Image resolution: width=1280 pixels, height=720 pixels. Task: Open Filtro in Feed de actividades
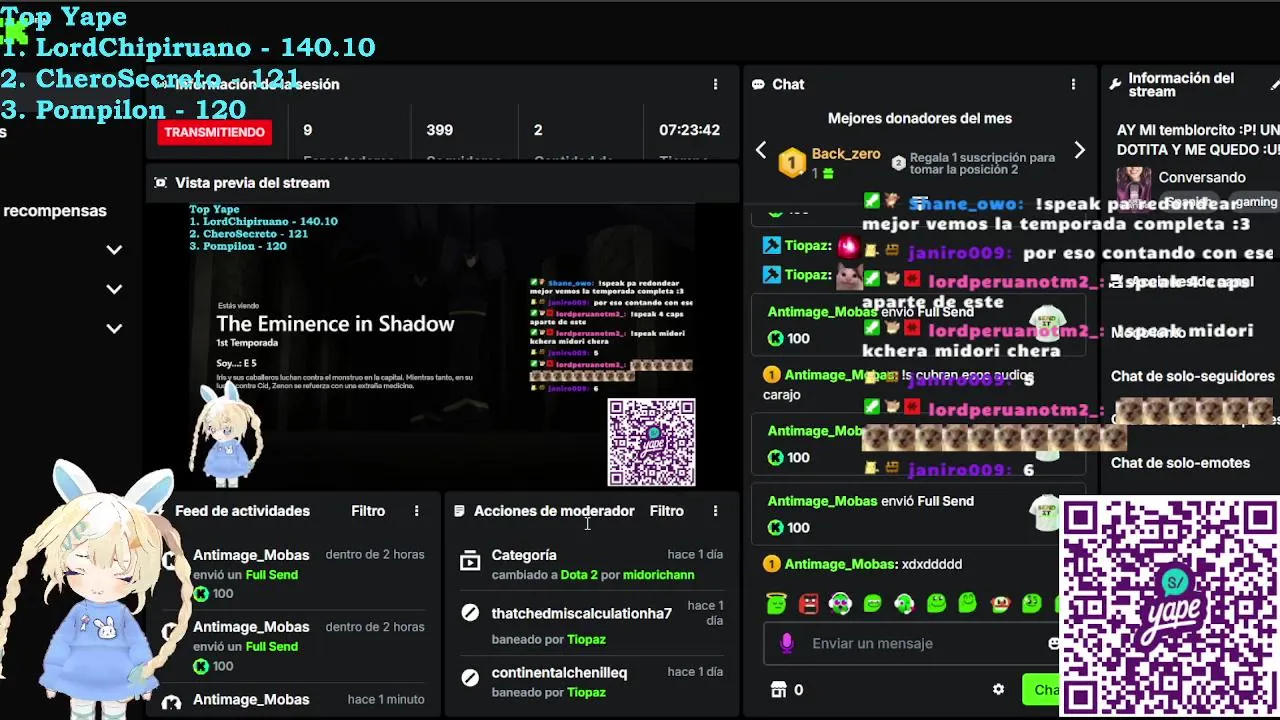368,511
